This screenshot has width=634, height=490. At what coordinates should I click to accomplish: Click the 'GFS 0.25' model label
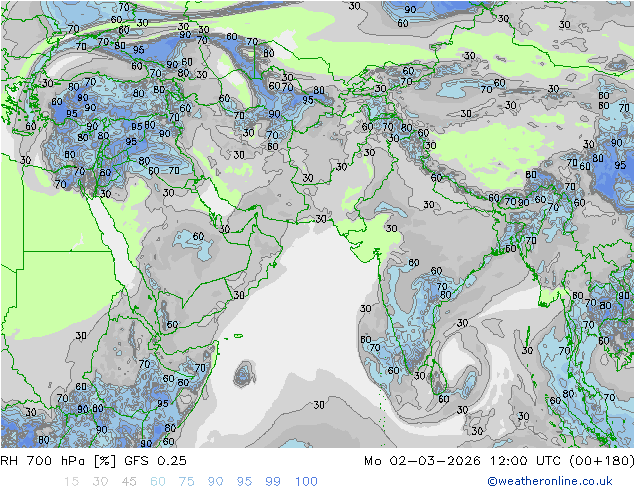pyautogui.click(x=155, y=461)
